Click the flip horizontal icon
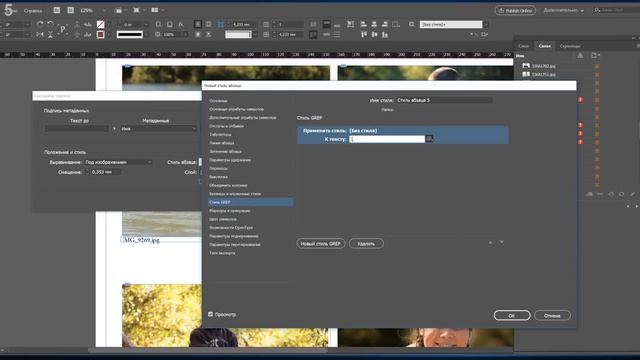This screenshot has width=640, height=360. 40,35
